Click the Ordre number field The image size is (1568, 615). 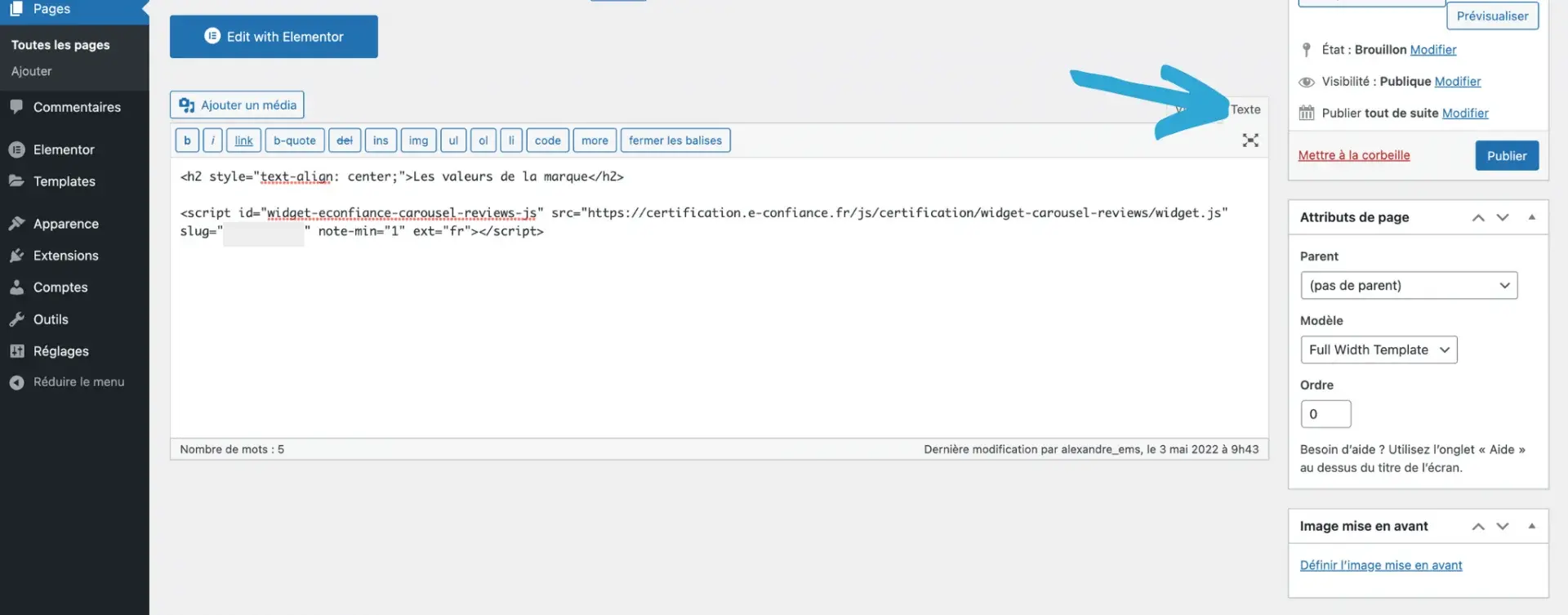(1325, 414)
